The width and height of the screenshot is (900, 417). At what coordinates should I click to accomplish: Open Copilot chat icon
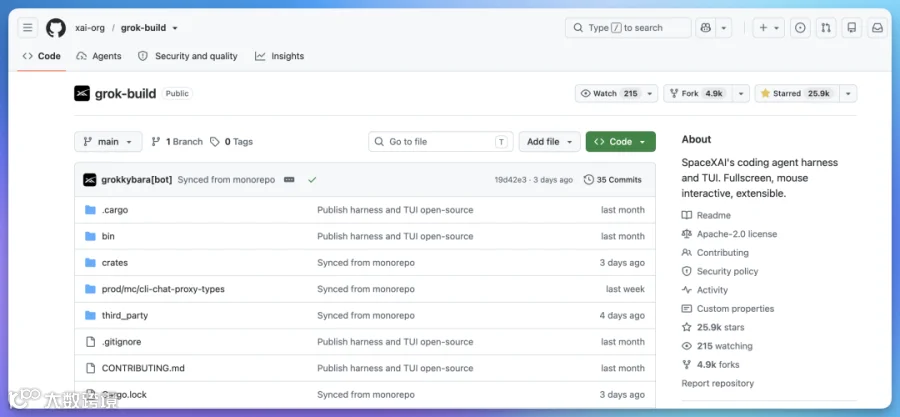coord(705,28)
